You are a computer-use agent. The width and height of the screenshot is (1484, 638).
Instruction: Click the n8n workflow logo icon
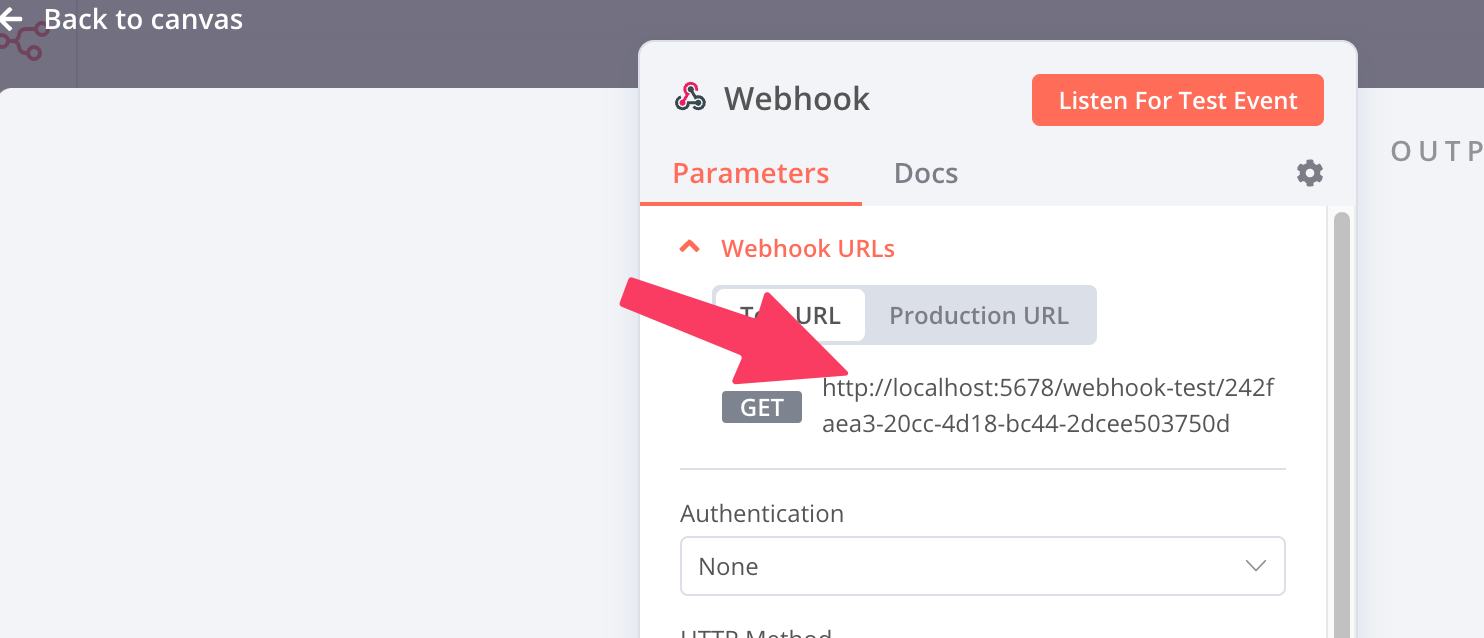[24, 42]
